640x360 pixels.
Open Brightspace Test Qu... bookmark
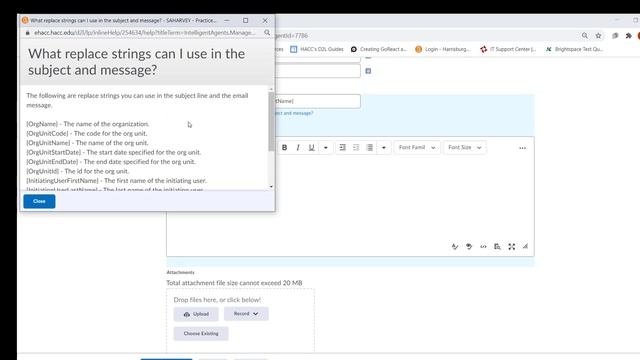574,49
